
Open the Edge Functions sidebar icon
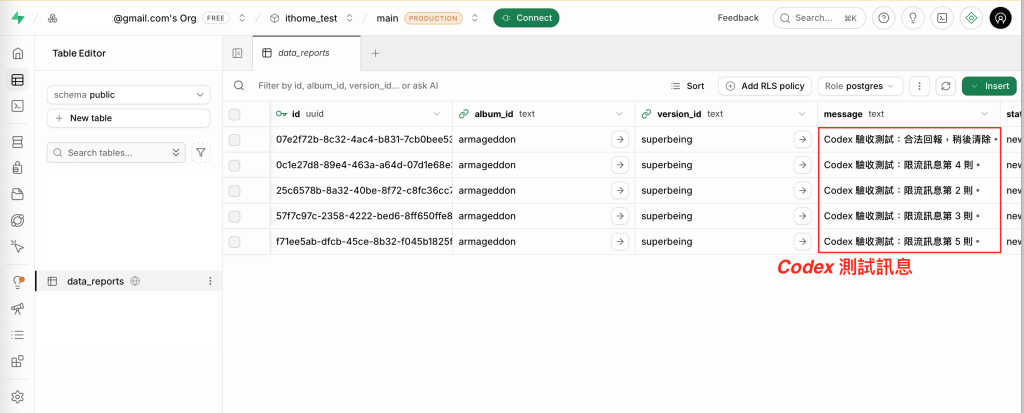[x=18, y=220]
